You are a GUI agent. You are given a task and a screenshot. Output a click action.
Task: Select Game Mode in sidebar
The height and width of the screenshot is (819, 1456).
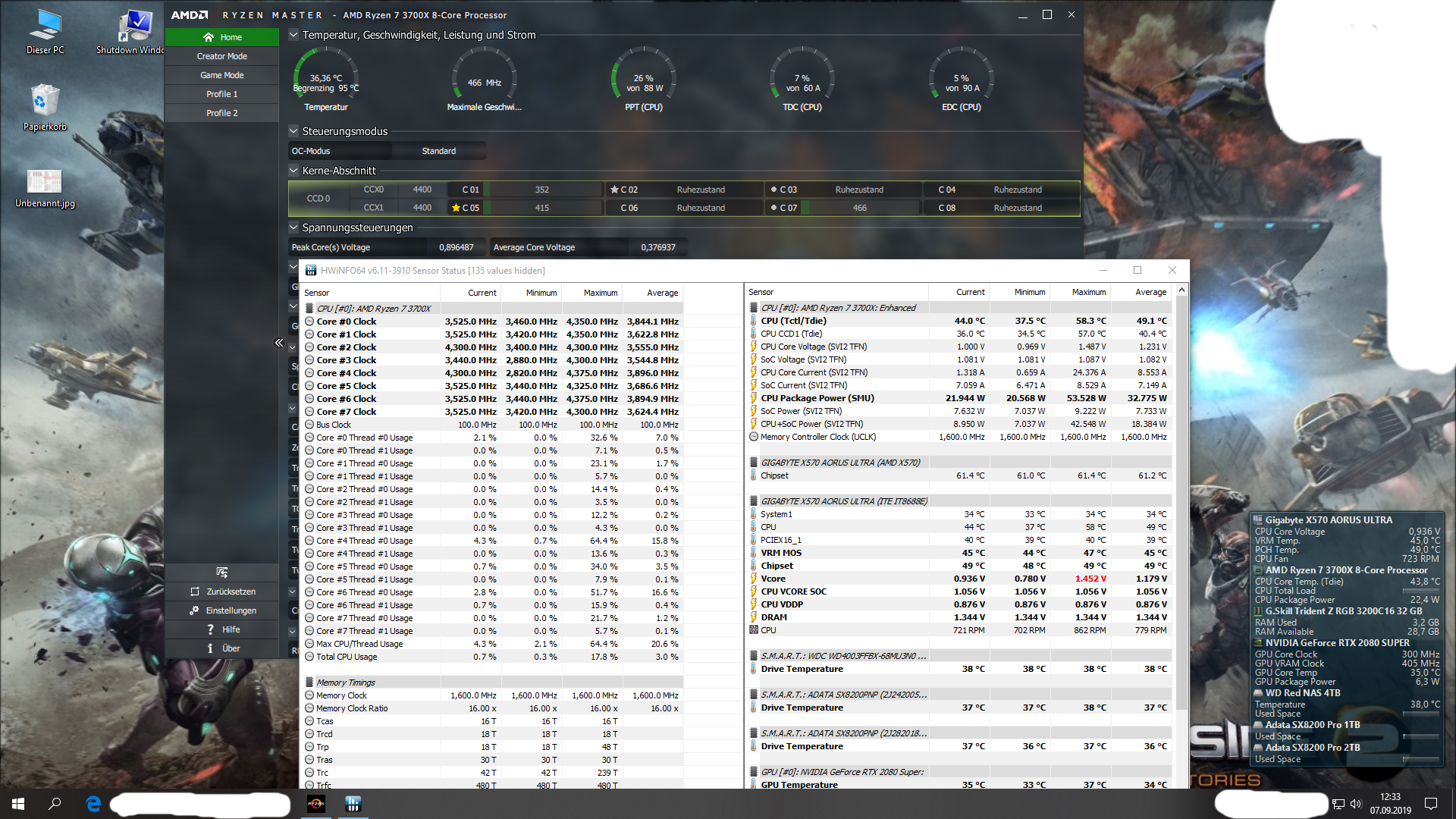coord(222,75)
